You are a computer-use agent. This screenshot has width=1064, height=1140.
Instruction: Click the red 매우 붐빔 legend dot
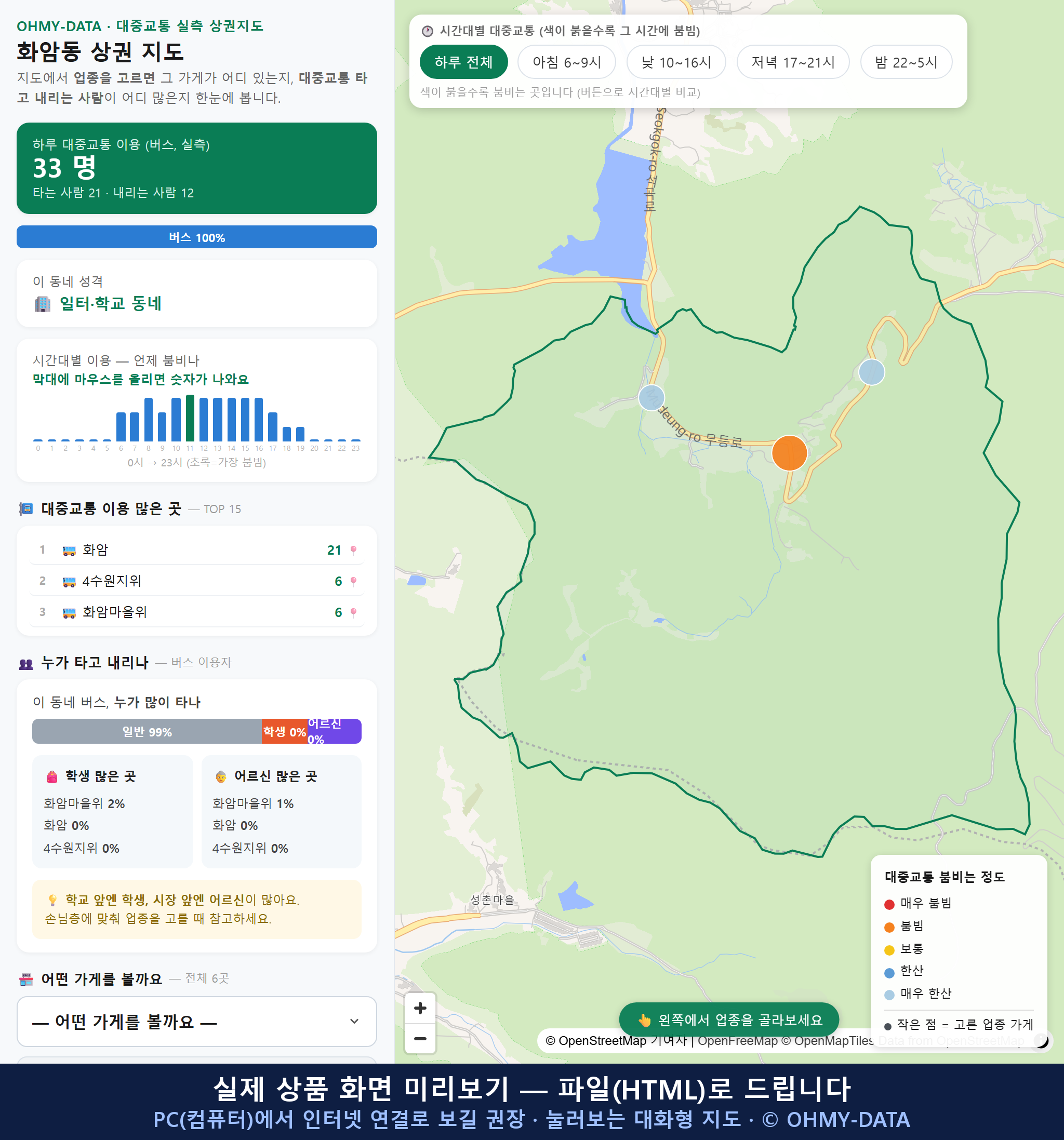889,904
